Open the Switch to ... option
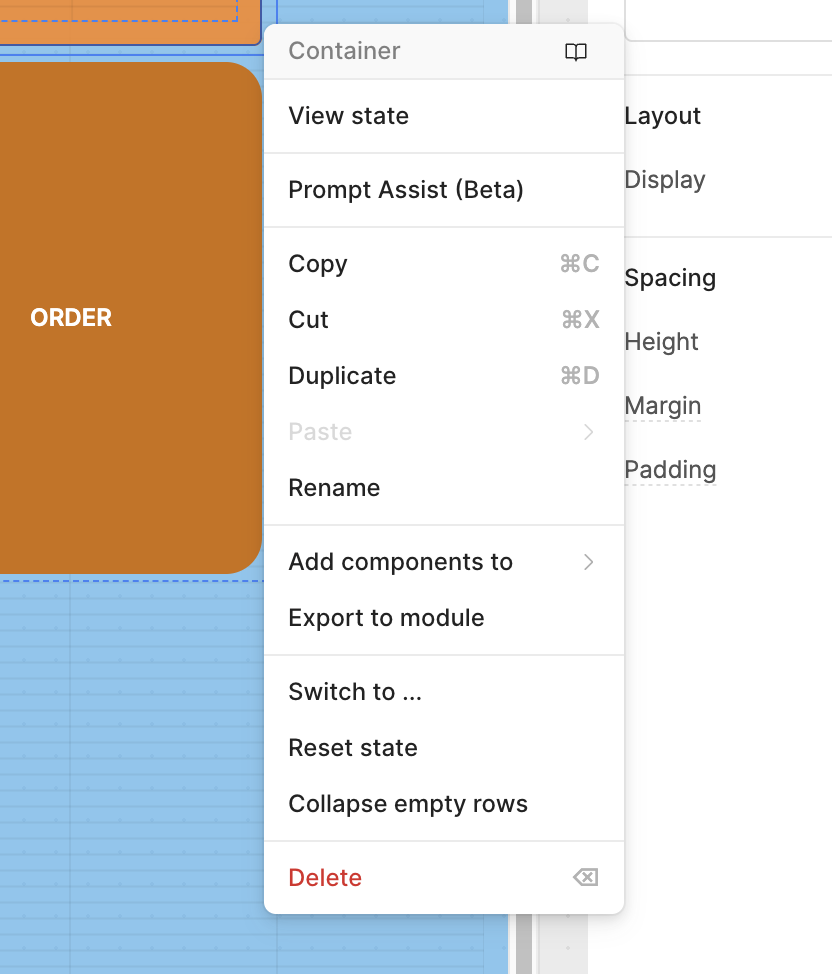Image resolution: width=832 pixels, height=974 pixels. (x=355, y=692)
